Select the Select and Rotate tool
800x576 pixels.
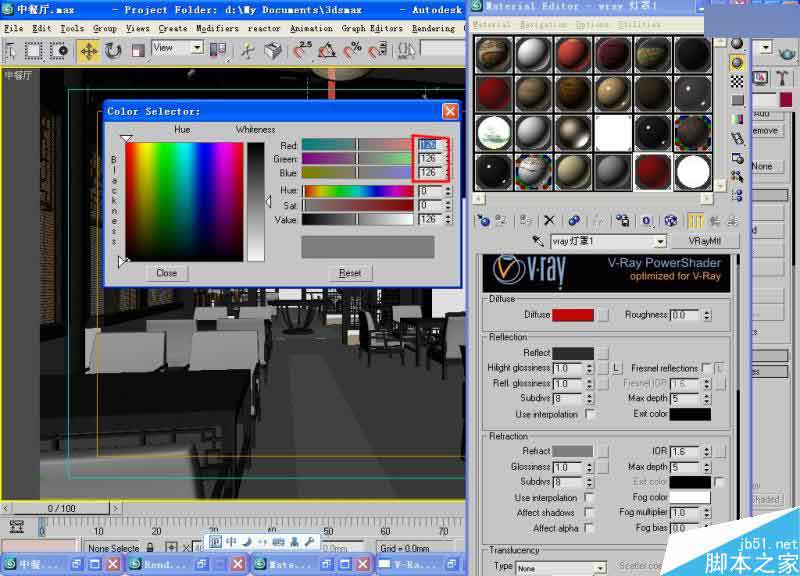[x=112, y=50]
